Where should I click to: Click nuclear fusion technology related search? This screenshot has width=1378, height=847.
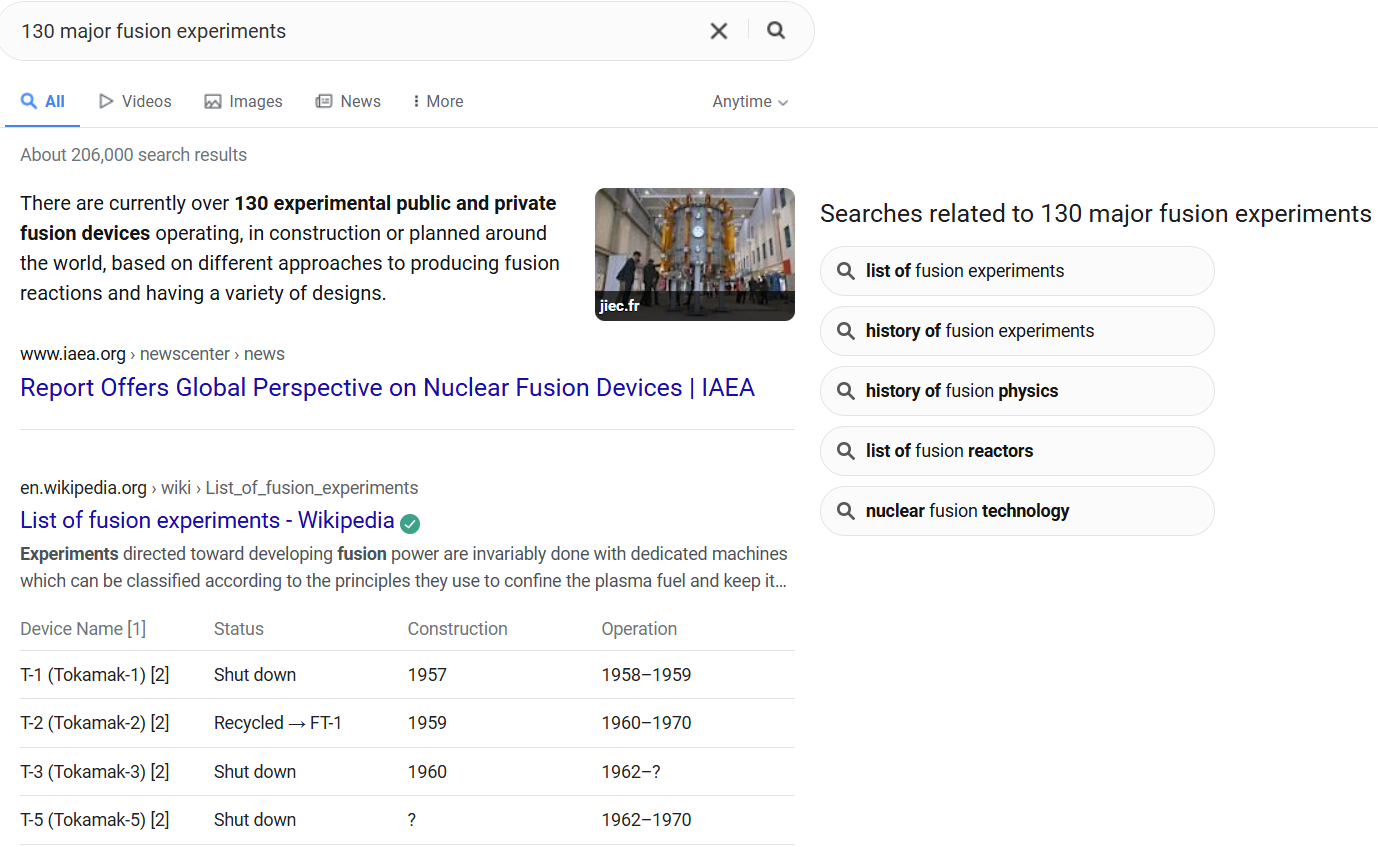point(1016,511)
